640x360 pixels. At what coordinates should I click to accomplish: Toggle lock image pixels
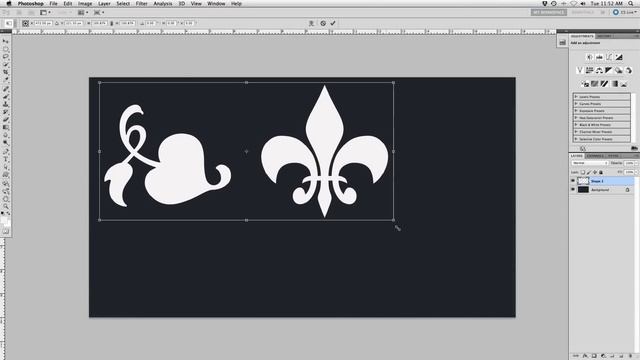[589, 172]
